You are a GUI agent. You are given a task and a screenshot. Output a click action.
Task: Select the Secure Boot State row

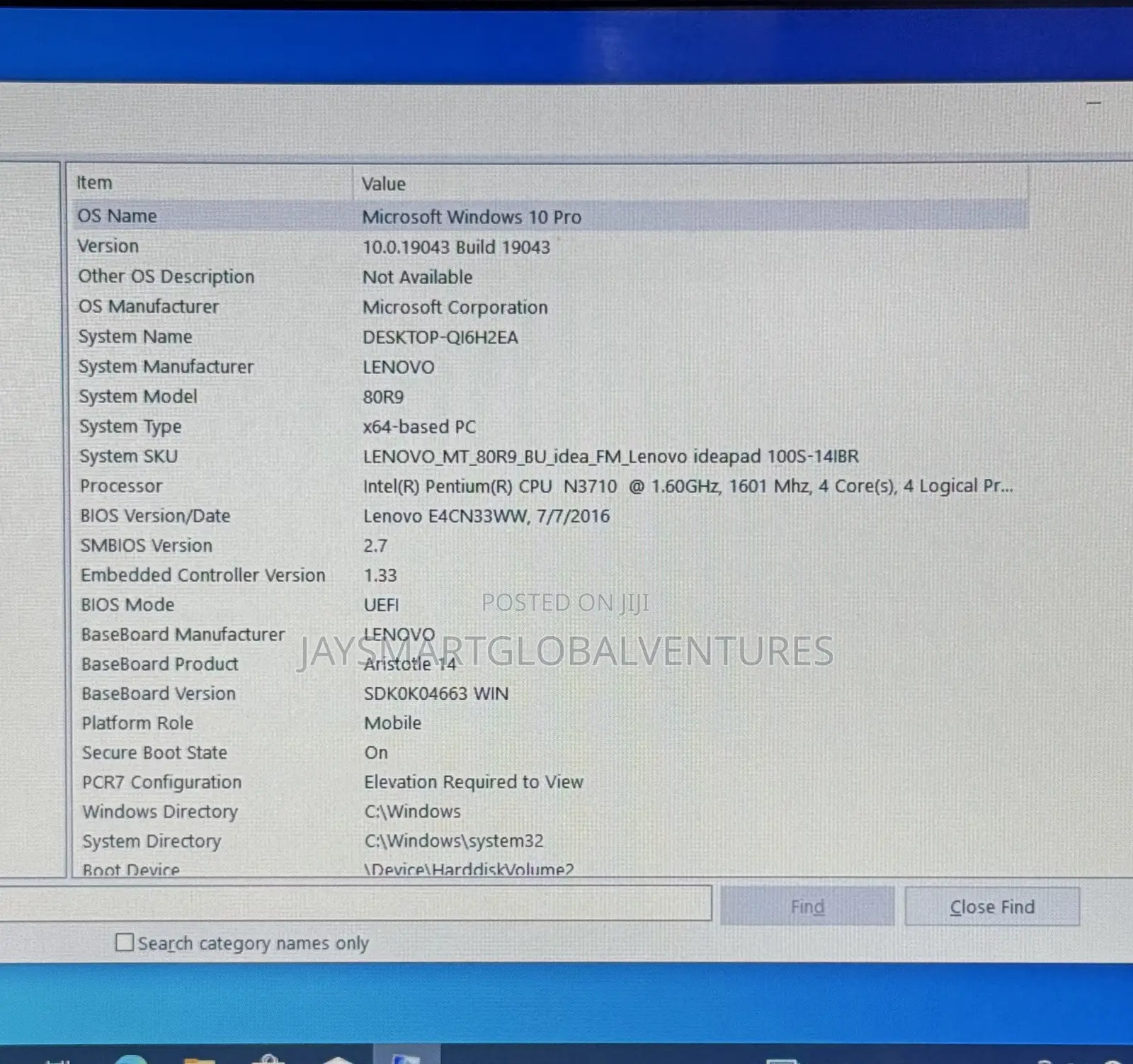pyautogui.click(x=550, y=752)
